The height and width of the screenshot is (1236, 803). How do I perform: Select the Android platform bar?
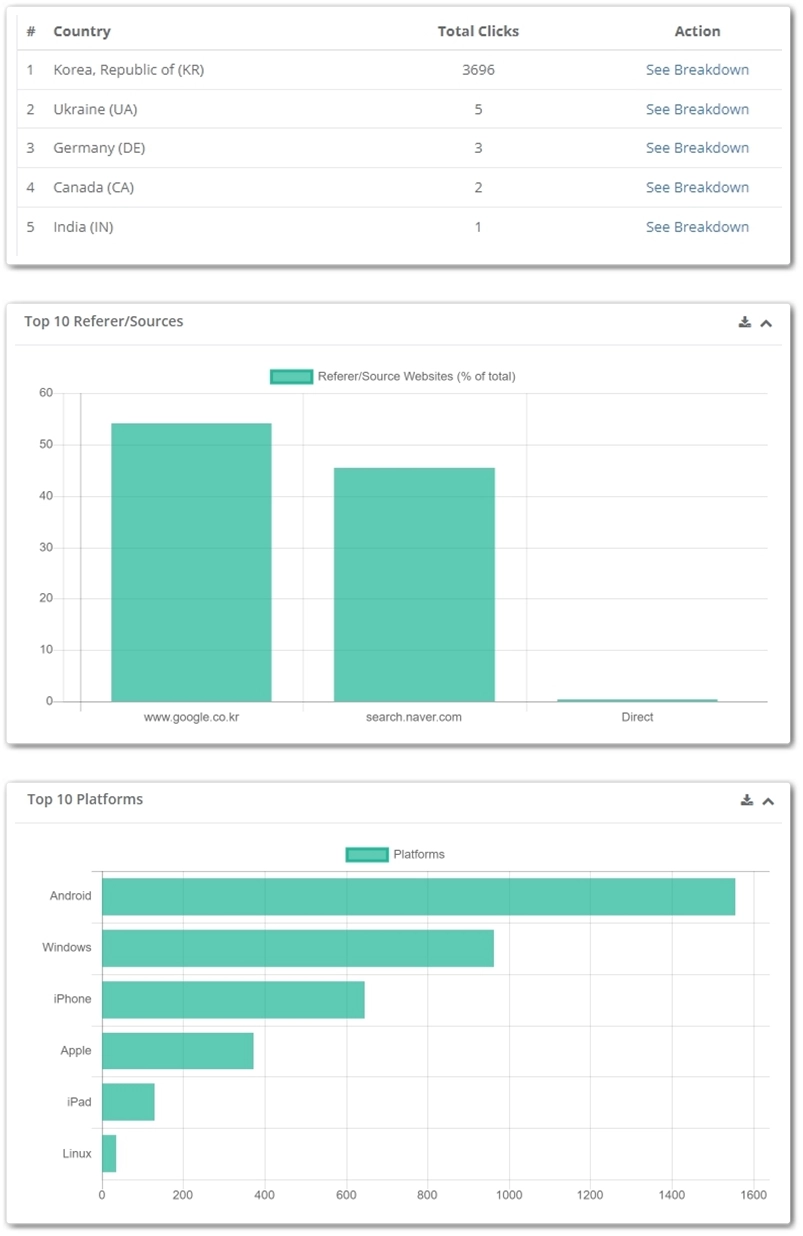point(418,897)
